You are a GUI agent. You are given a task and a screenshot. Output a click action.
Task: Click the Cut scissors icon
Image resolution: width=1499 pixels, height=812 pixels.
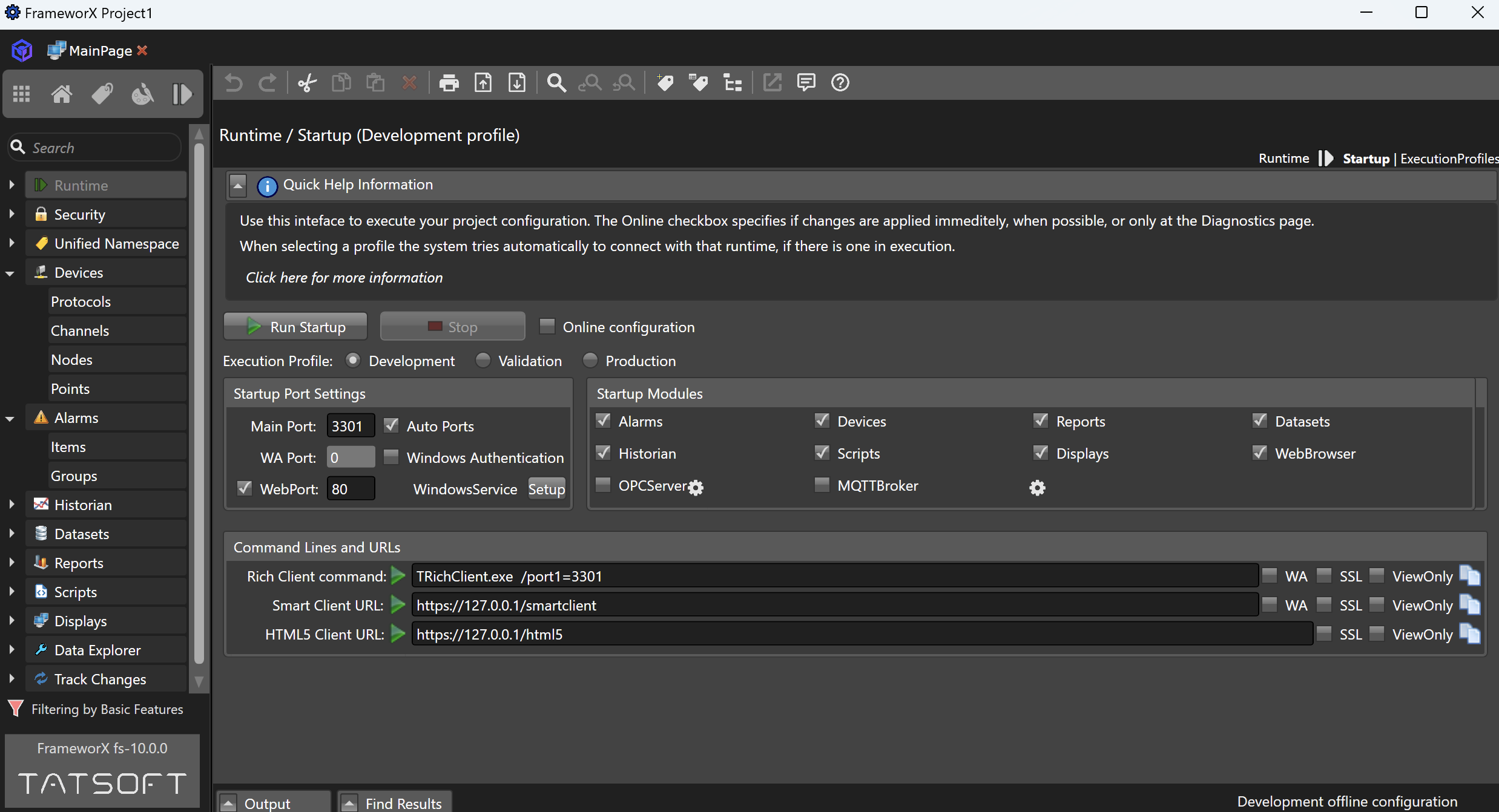pyautogui.click(x=307, y=82)
